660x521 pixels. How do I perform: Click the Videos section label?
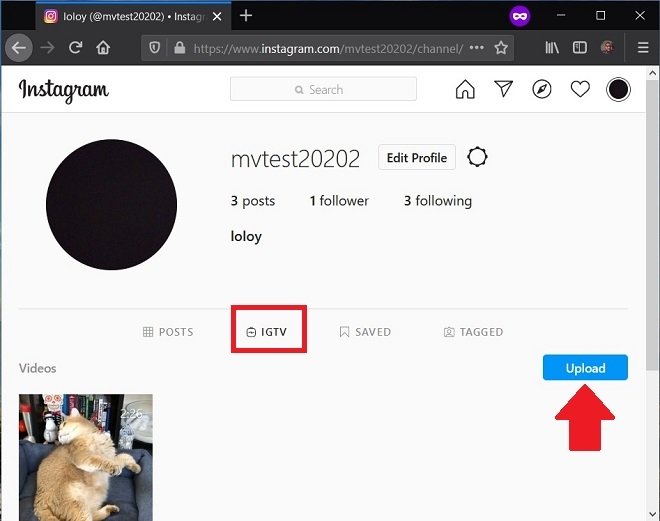[x=37, y=368]
